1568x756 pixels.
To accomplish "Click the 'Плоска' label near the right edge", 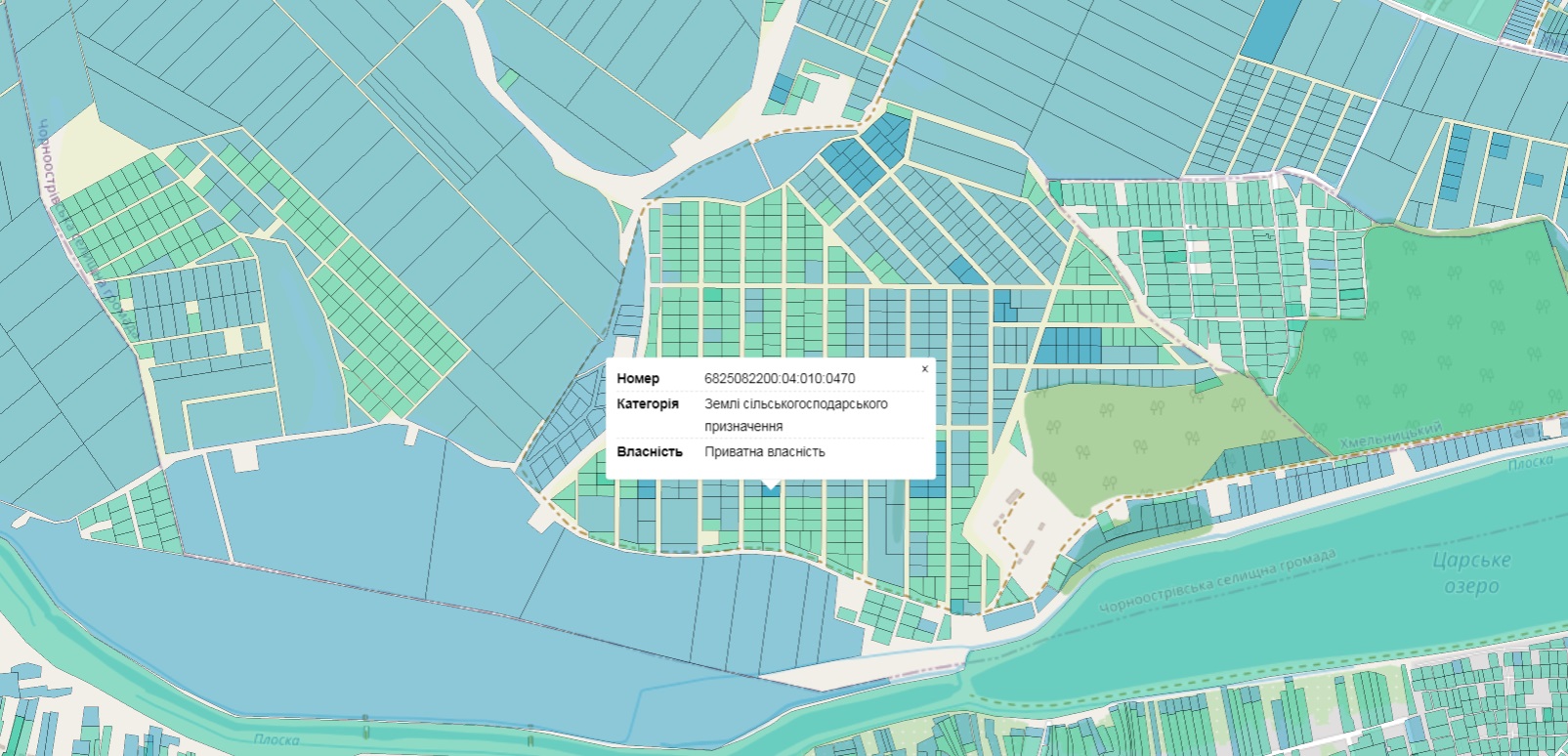I will coord(1529,462).
